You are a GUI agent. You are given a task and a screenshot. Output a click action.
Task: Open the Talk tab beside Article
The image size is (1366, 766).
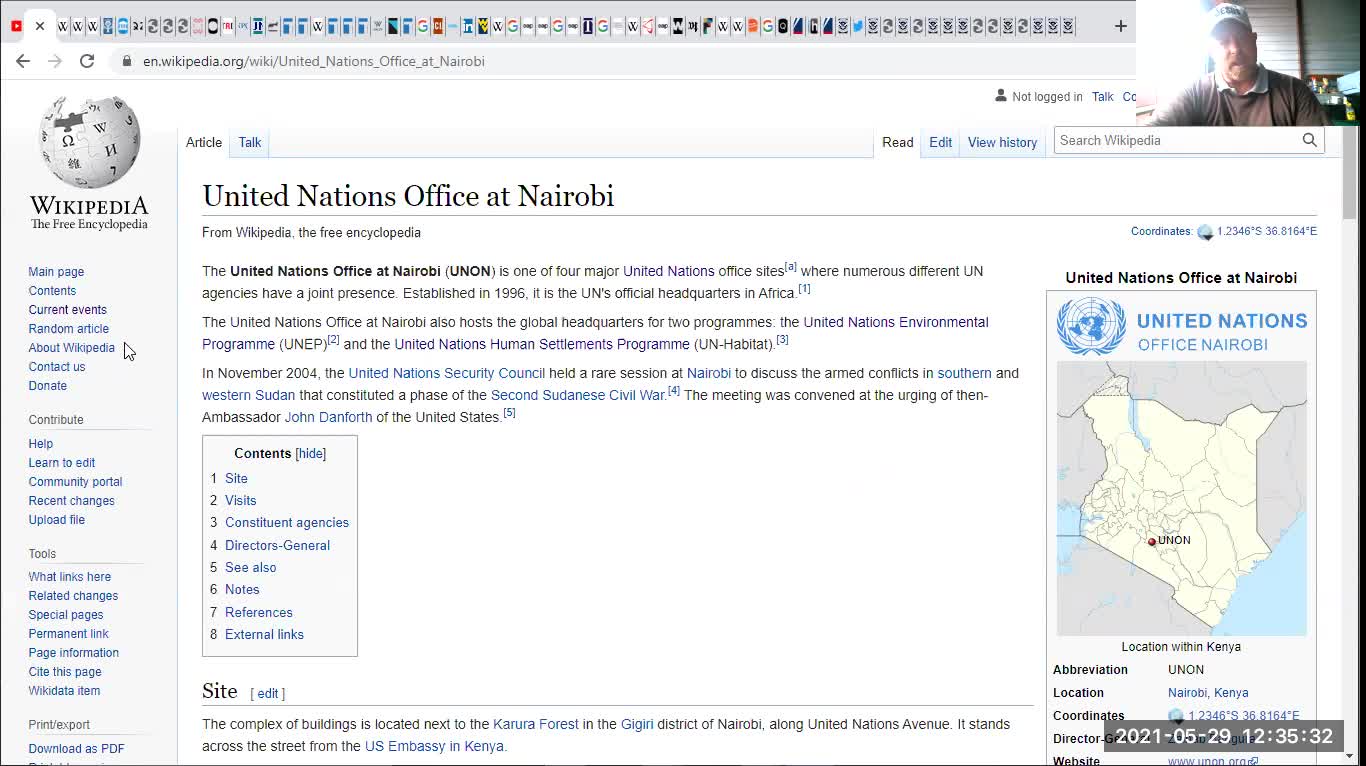point(250,142)
